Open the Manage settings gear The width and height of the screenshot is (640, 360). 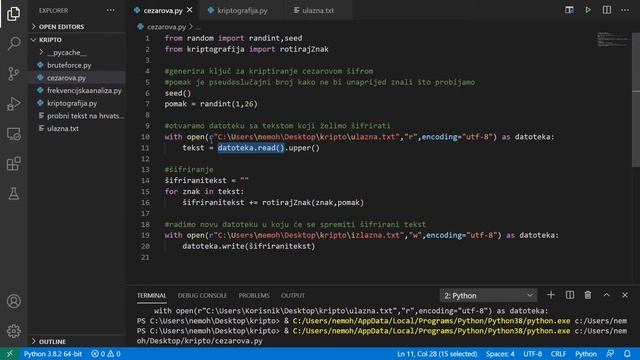(x=13, y=331)
